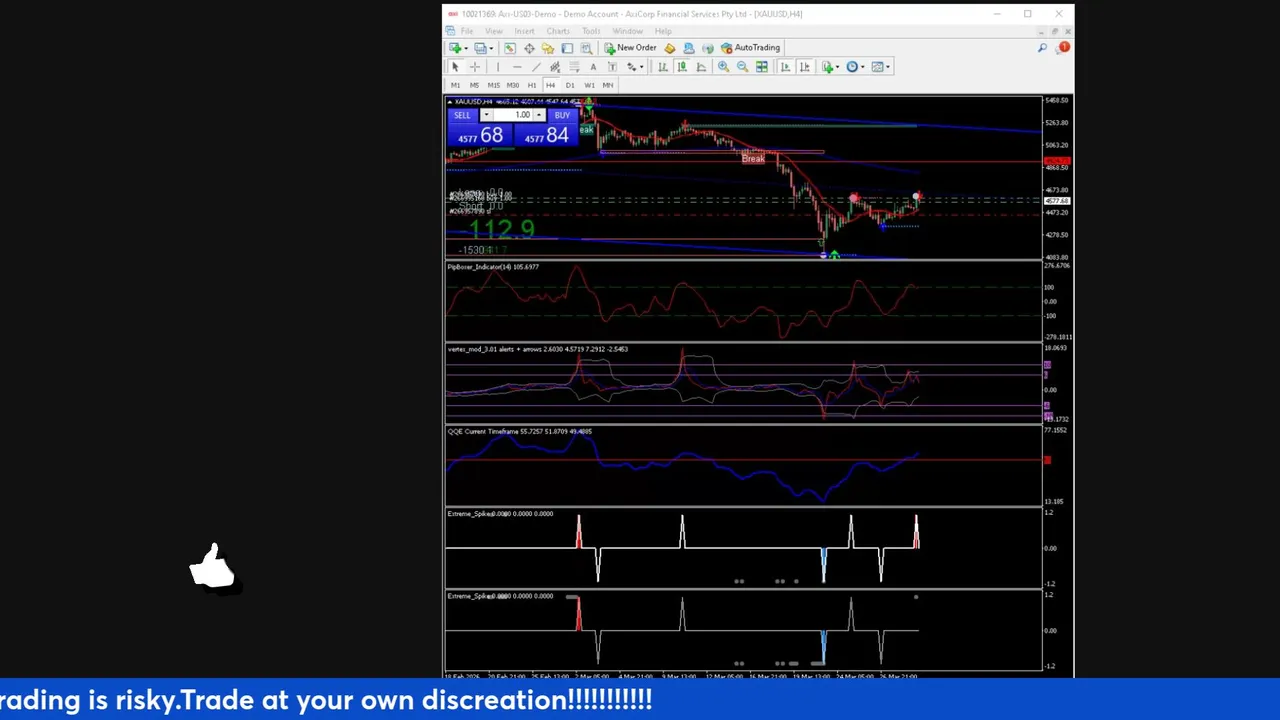Viewport: 1280px width, 720px height.
Task: Toggle the Market Watch panel icon
Action: (510, 48)
